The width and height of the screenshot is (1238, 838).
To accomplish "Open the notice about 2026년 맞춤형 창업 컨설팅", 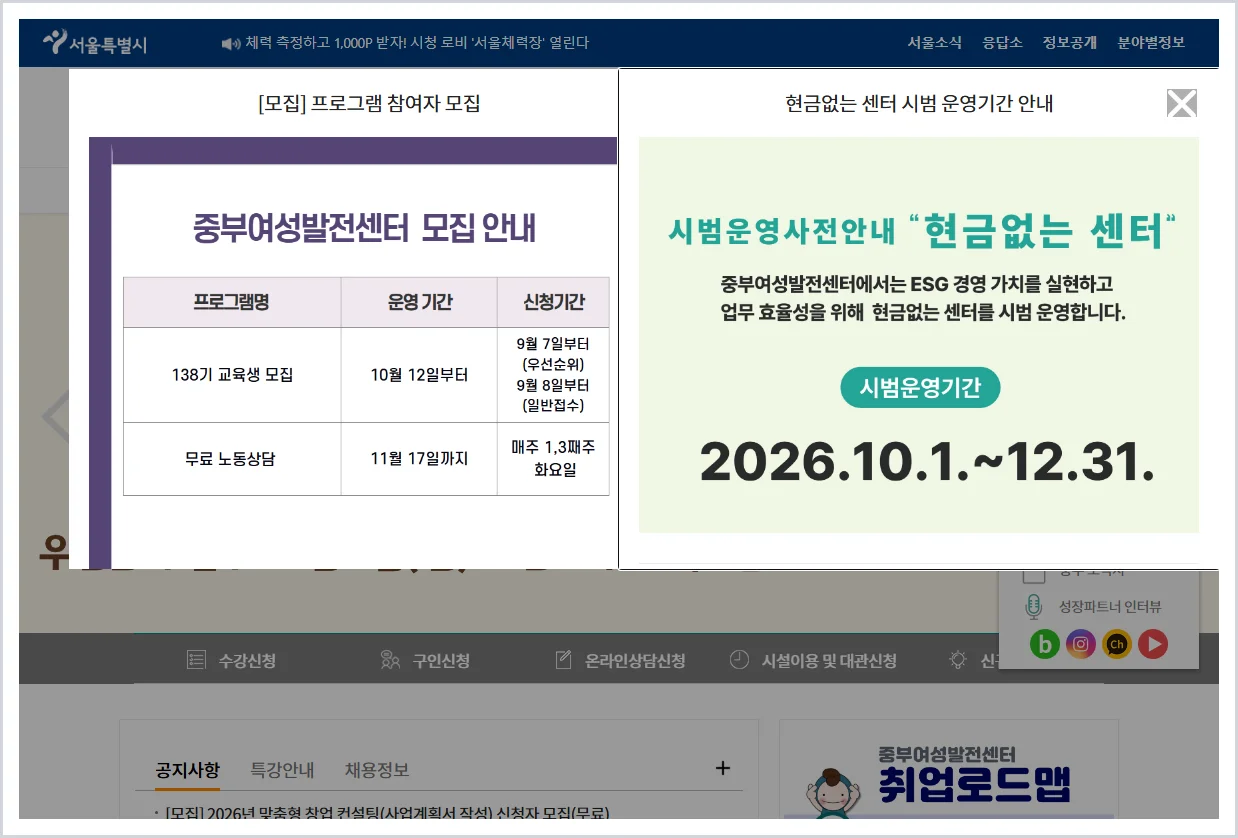I will [x=388, y=813].
